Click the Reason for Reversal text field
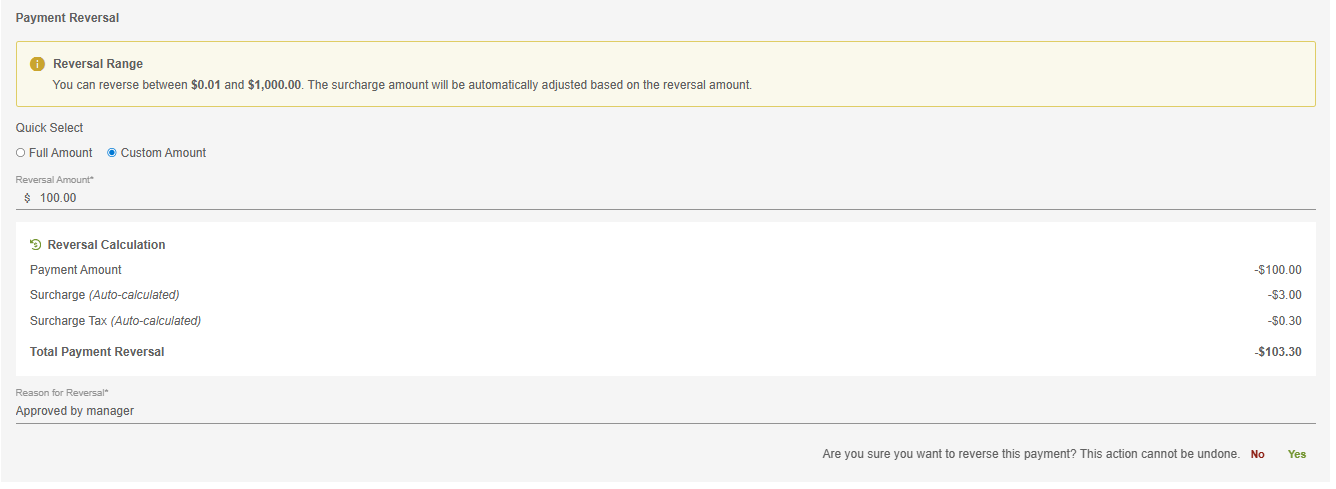1336x489 pixels. (600, 411)
